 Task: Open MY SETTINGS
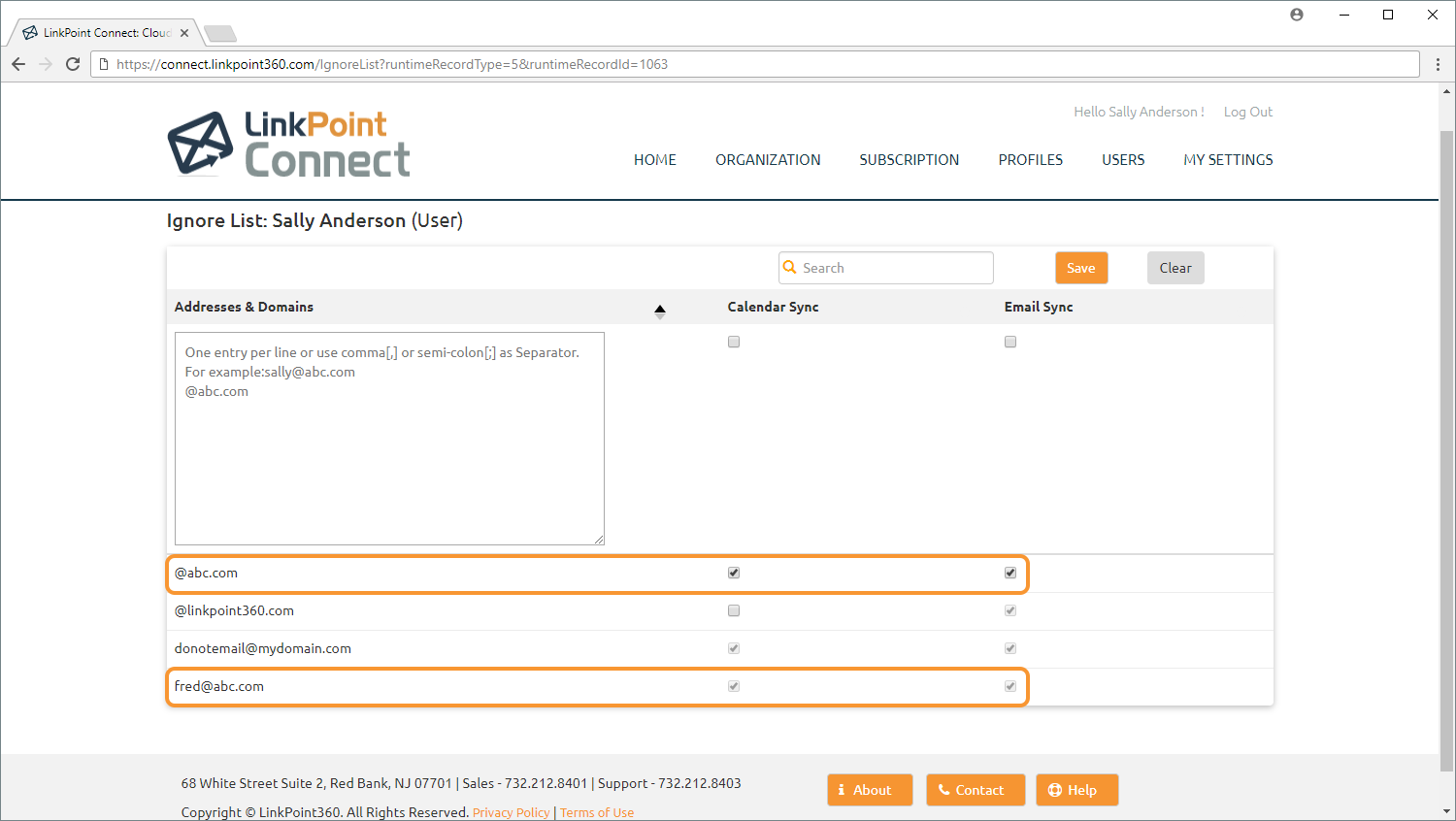point(1228,160)
